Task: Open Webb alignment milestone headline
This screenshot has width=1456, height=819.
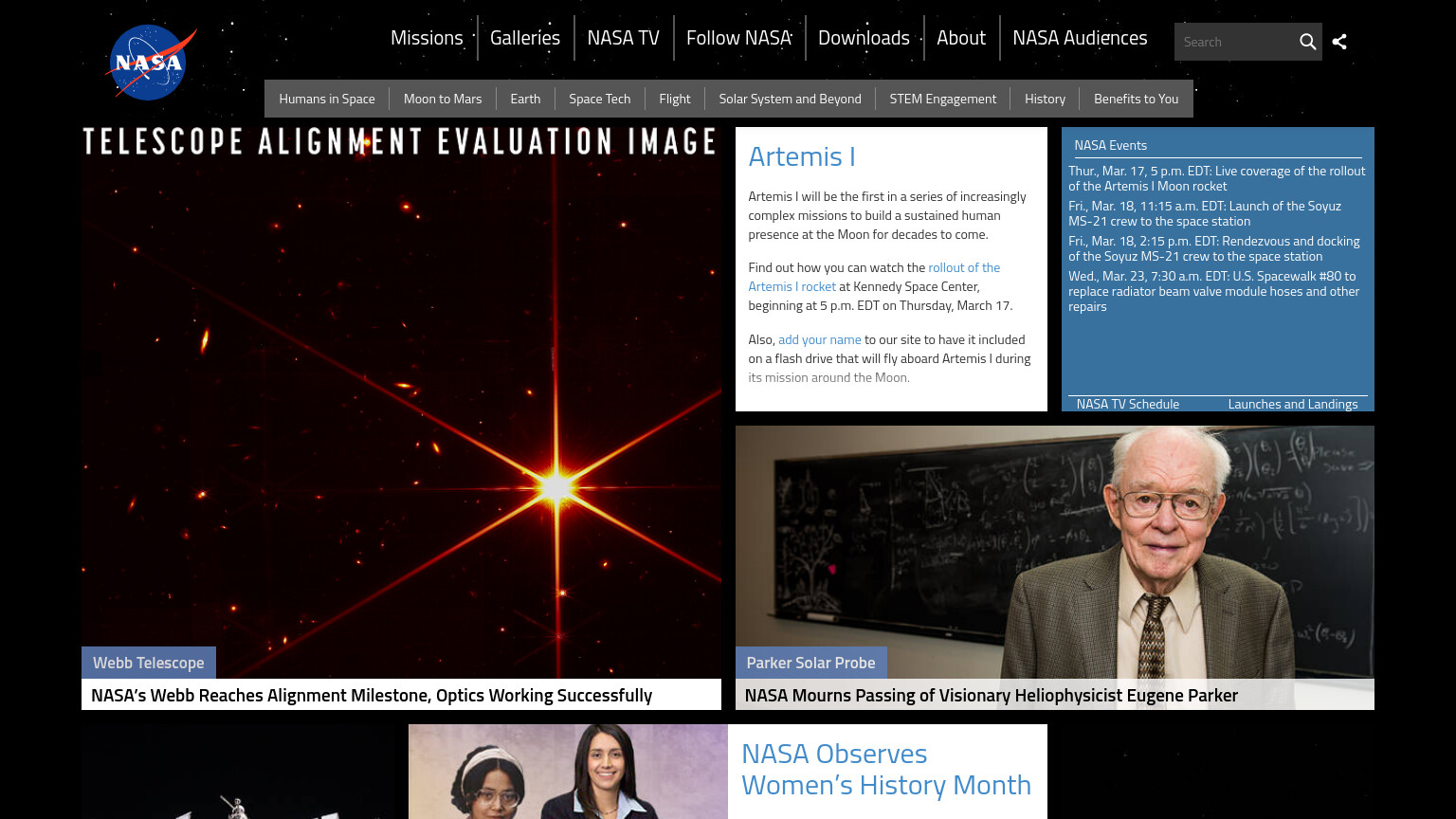Action: (372, 695)
